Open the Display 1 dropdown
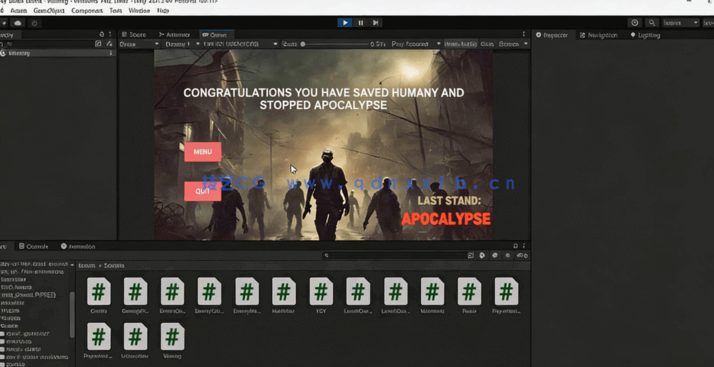Screen dimensions: 714x367 182,44
